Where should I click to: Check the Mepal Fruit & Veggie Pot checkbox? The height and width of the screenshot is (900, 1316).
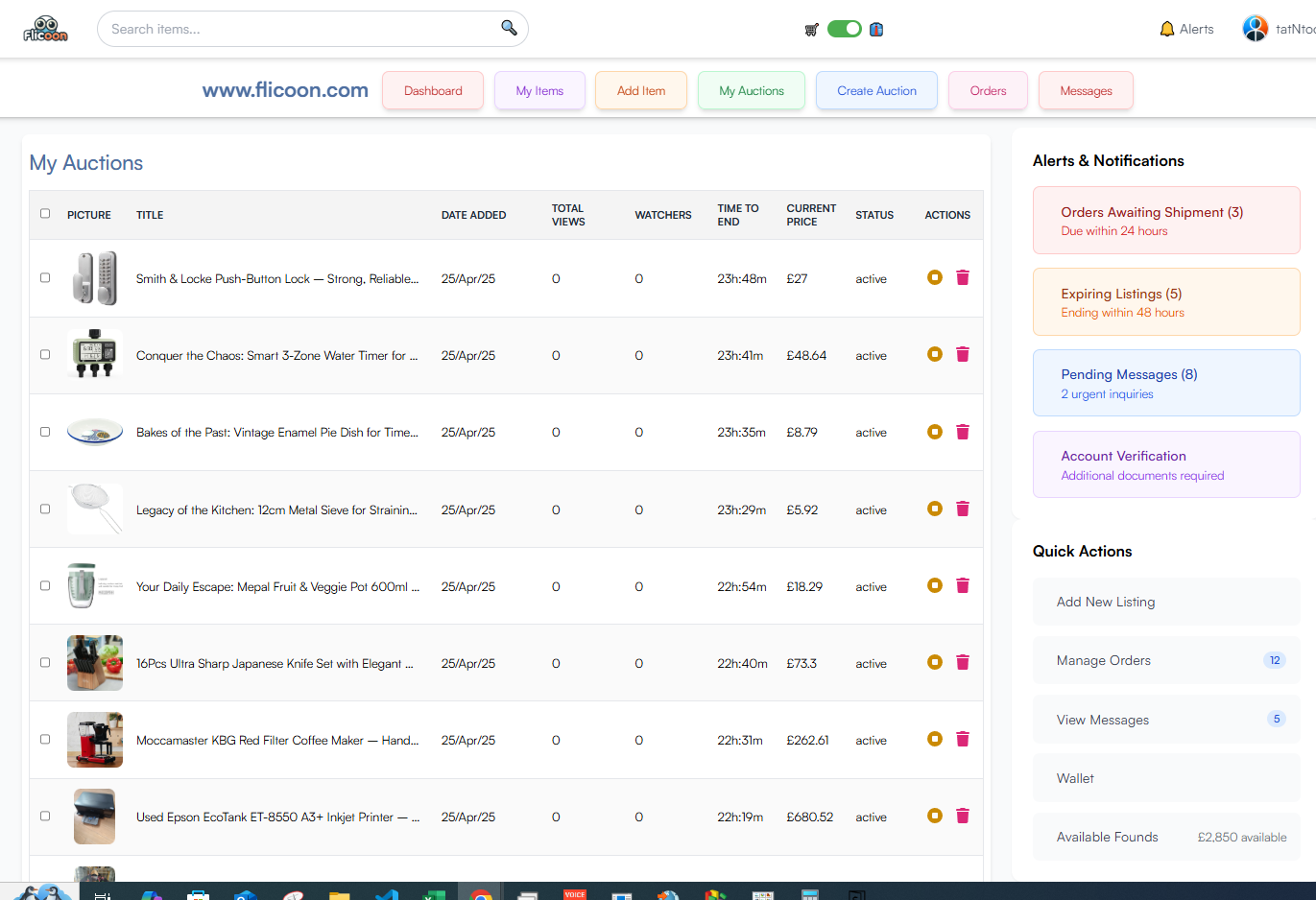(45, 585)
